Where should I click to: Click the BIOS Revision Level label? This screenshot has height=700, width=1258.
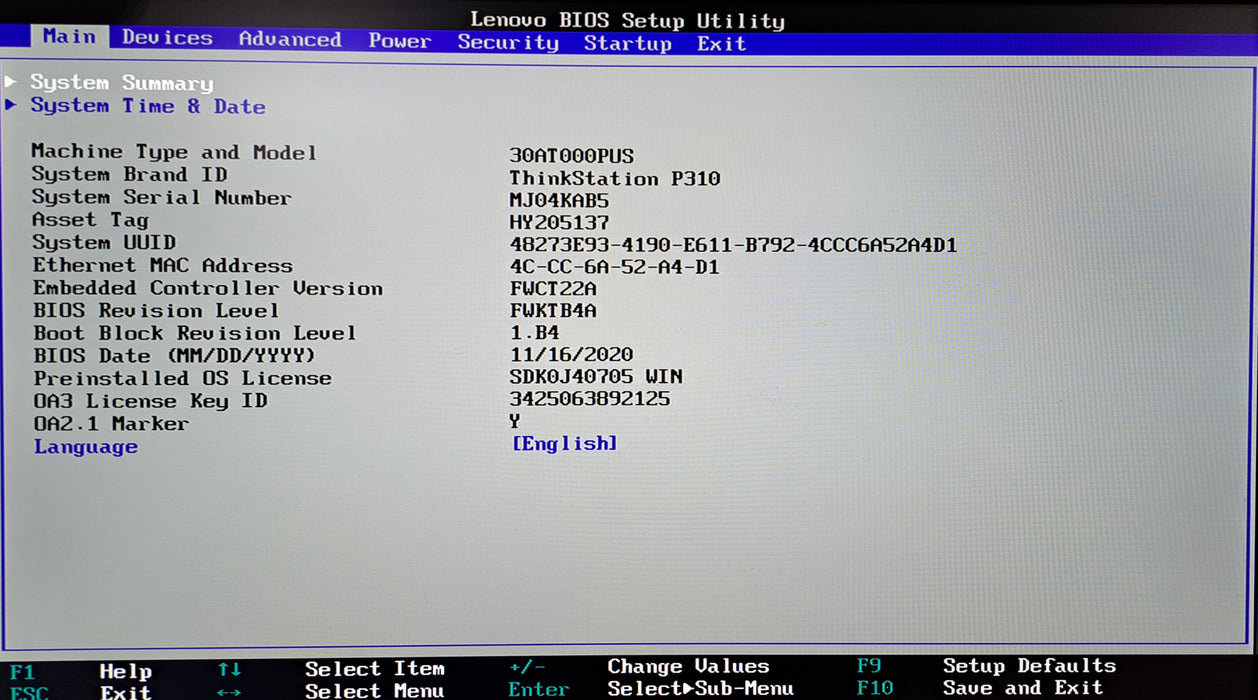coord(156,311)
